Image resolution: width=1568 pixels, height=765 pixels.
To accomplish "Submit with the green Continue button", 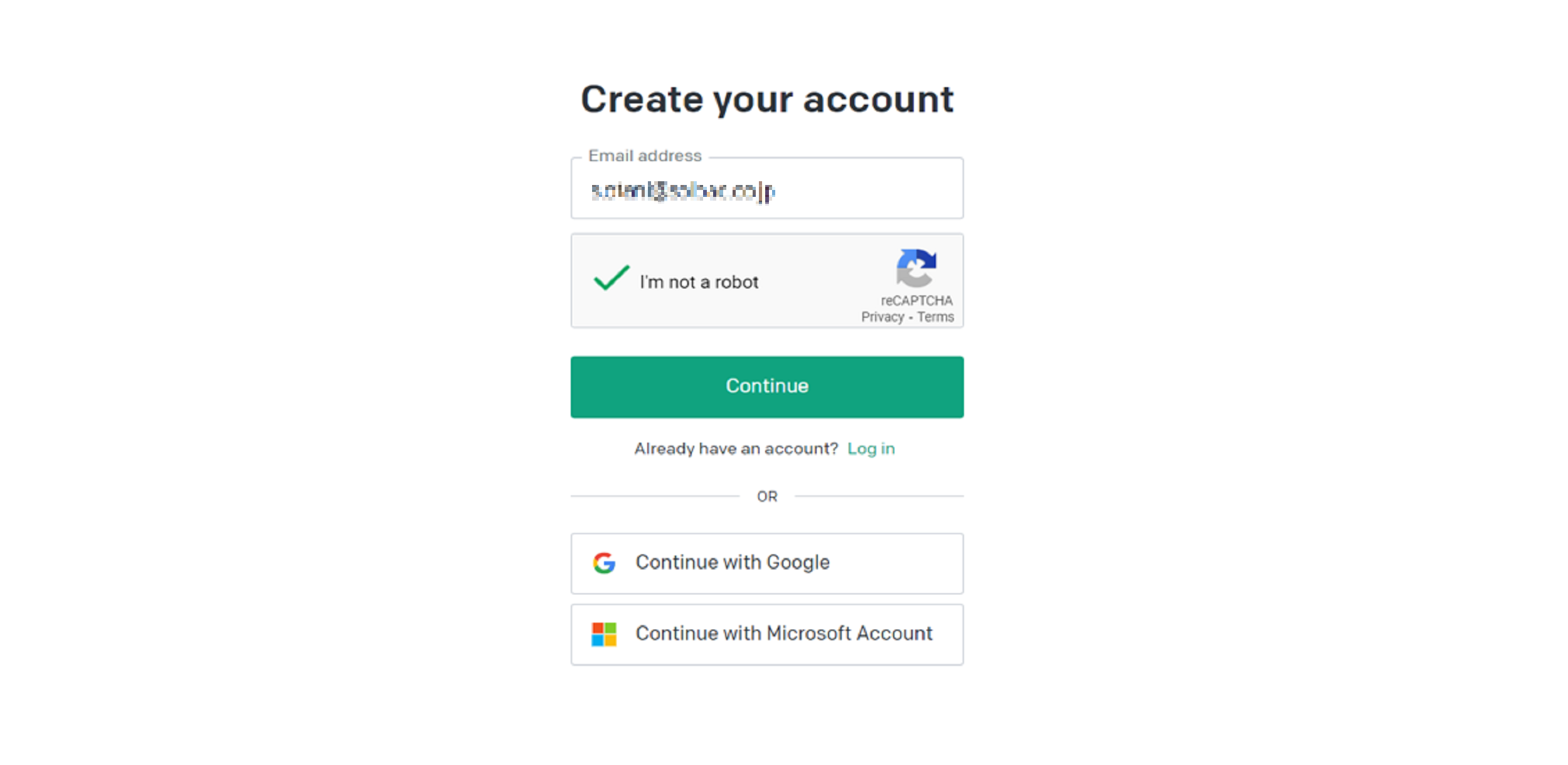I will coord(767,387).
